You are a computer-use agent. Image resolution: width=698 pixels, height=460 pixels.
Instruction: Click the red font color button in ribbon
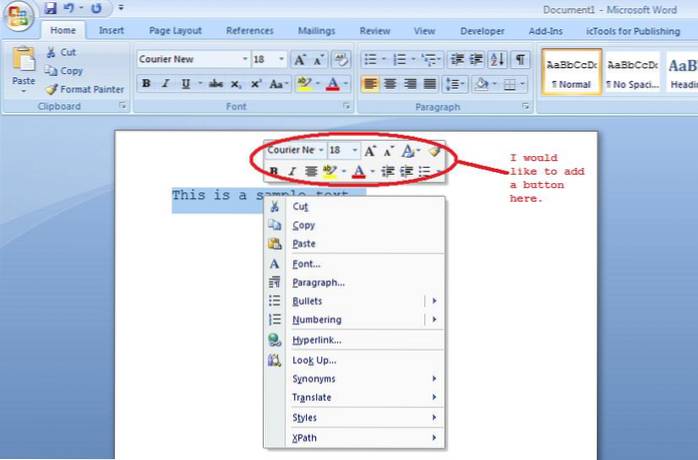[334, 84]
